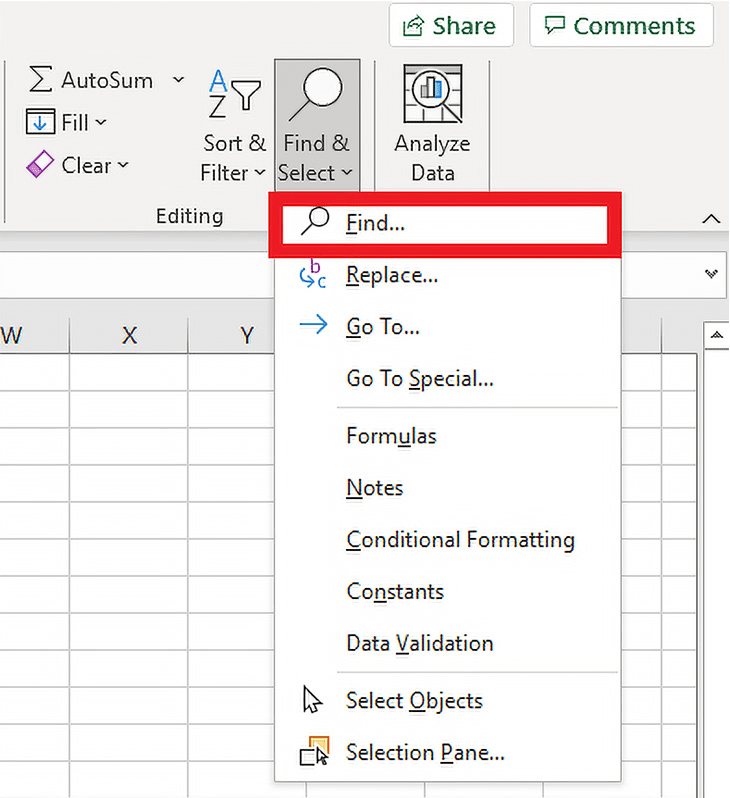Open the Sort & Filter menu

point(233,127)
